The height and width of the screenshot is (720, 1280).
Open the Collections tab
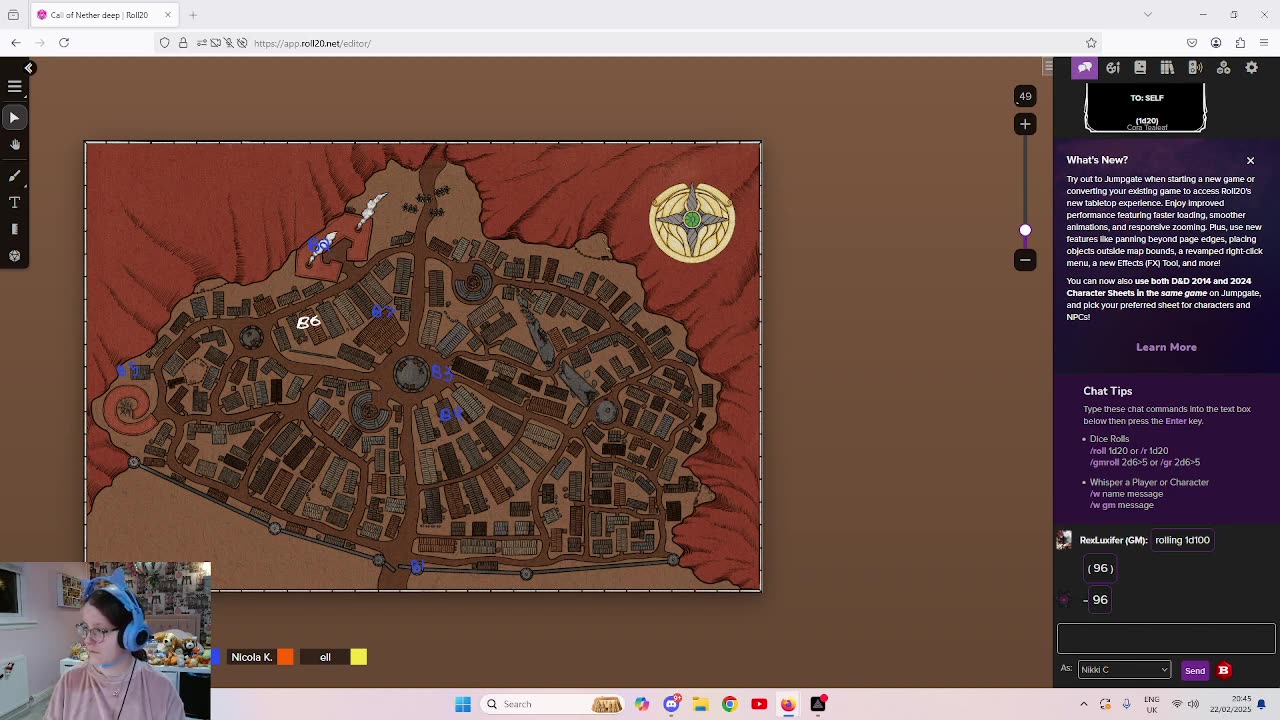click(x=1223, y=68)
